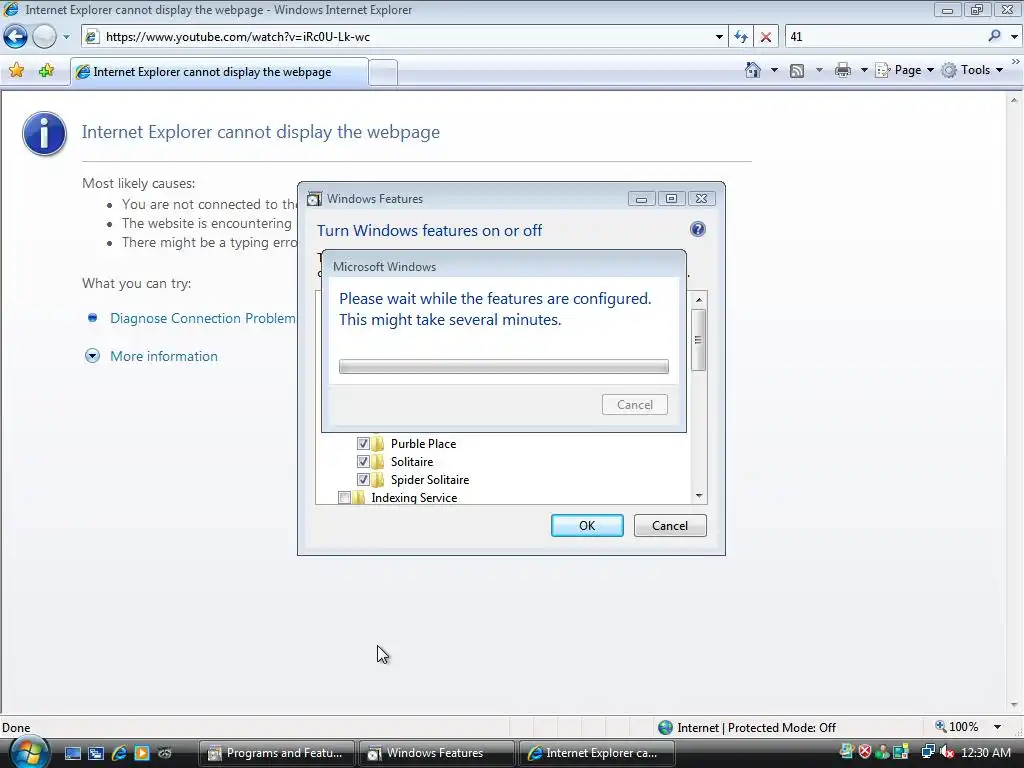Expand the command bar overflow chevron
Screen dimensions: 1024x768
click(x=1016, y=61)
